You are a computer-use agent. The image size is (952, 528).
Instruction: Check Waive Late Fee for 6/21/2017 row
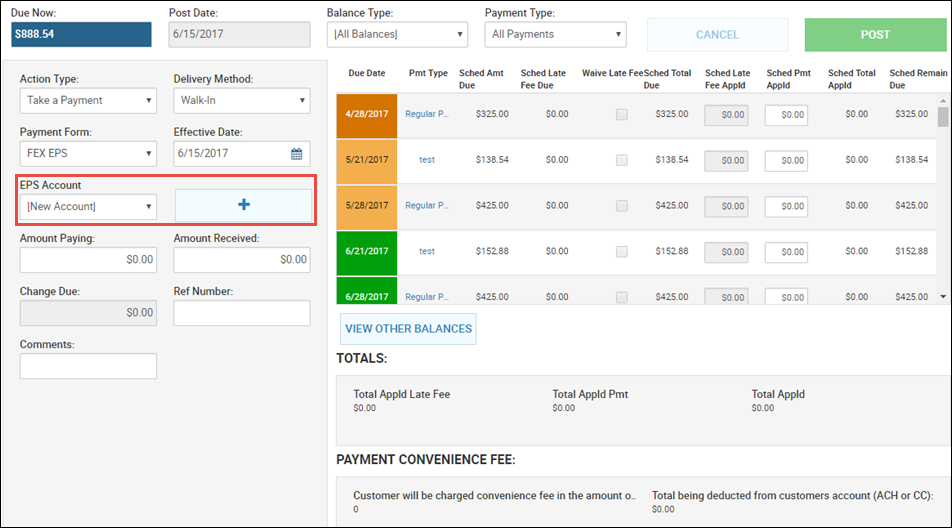click(x=622, y=251)
